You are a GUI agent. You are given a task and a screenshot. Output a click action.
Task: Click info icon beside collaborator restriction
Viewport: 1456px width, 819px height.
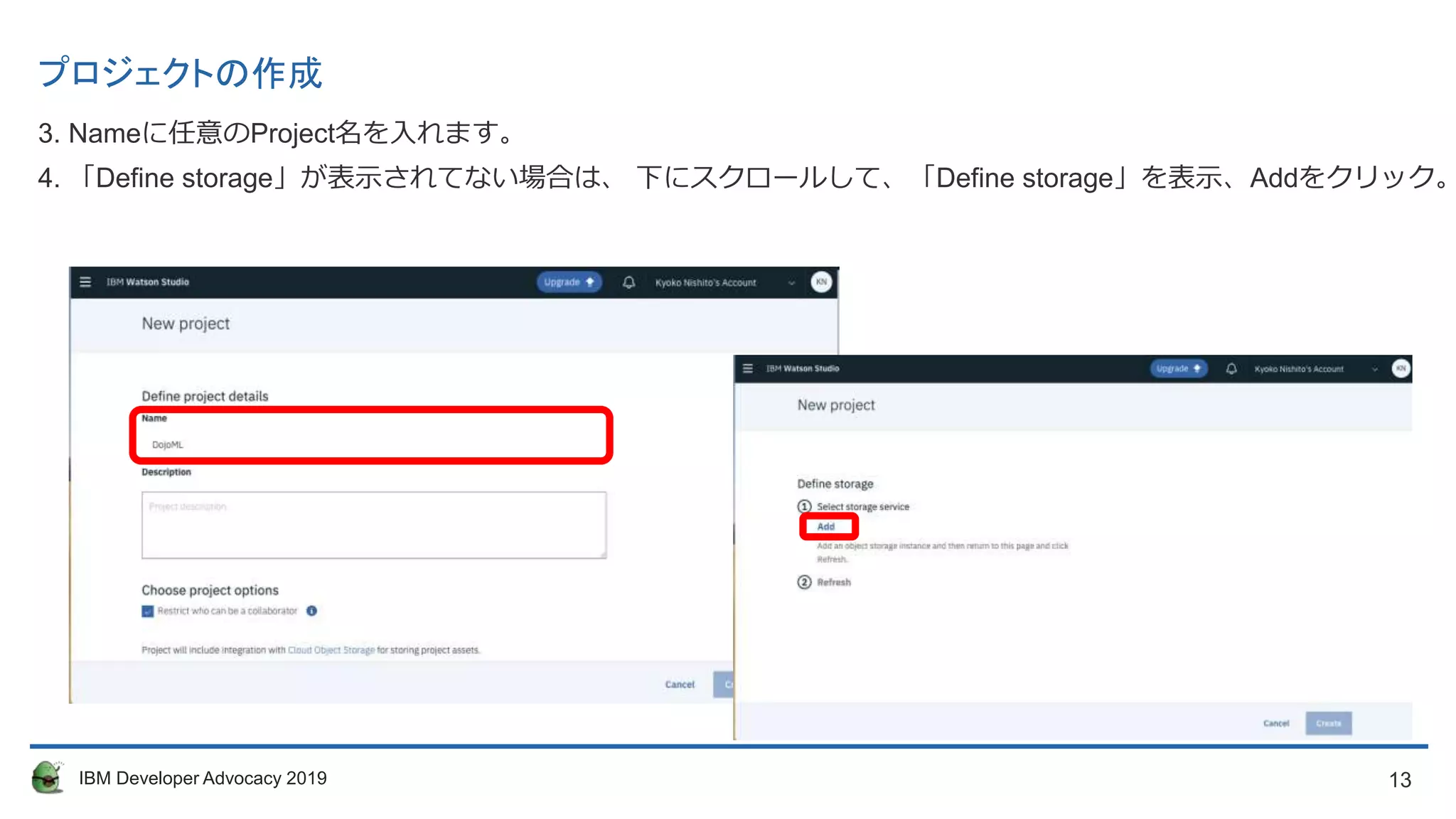tap(311, 611)
